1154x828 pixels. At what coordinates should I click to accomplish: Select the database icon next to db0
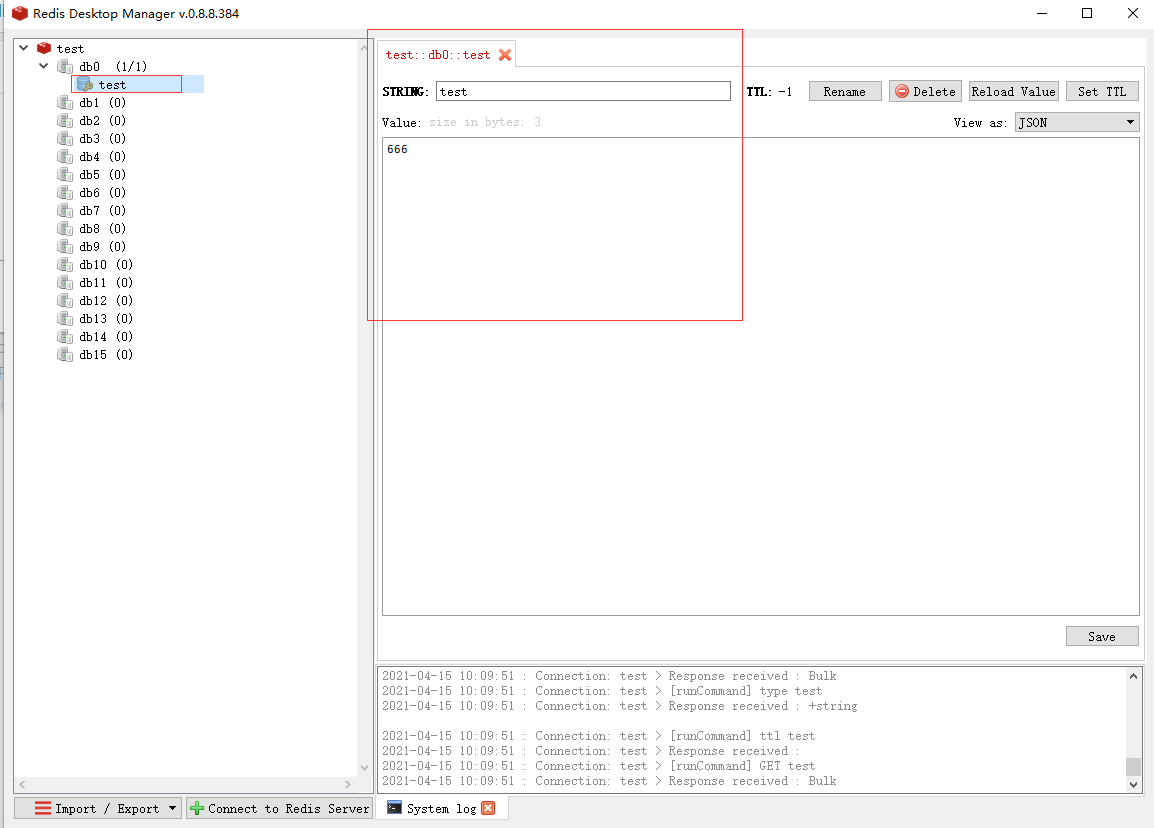pos(62,66)
